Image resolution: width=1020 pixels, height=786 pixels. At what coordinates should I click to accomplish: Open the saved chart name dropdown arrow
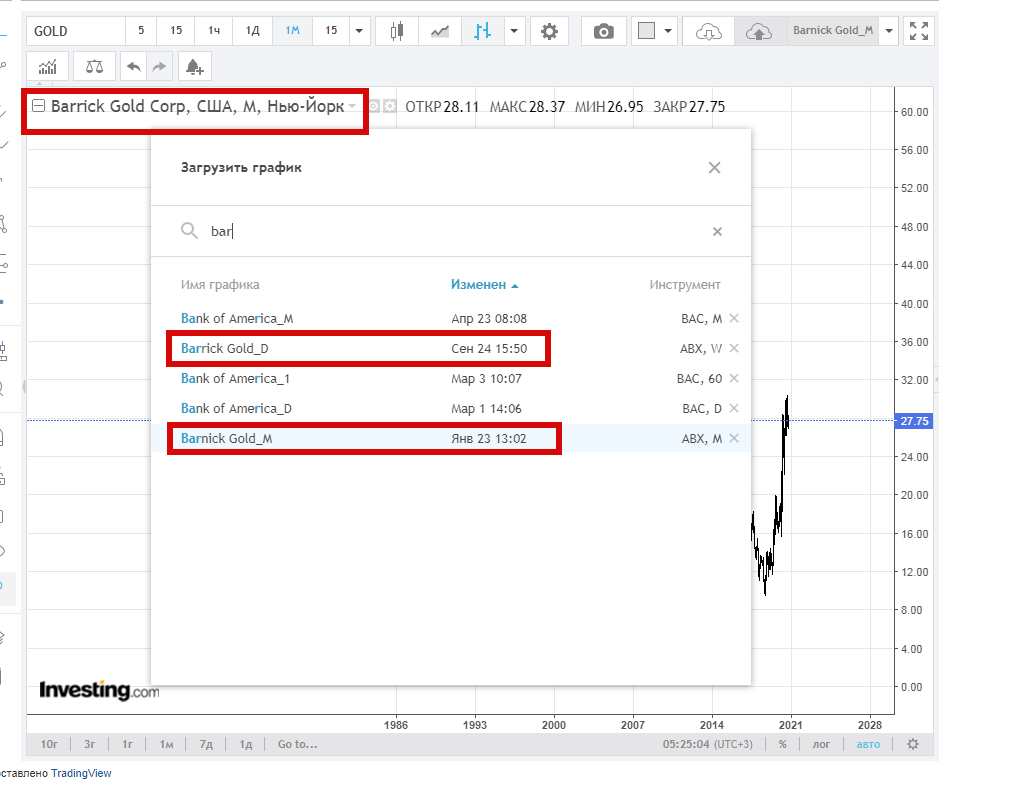(889, 31)
